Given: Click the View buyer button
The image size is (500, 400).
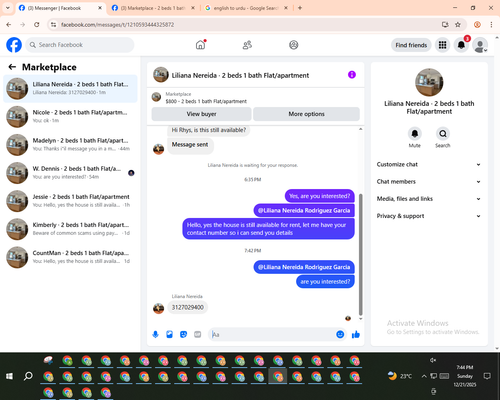Looking at the screenshot, I should point(201,114).
